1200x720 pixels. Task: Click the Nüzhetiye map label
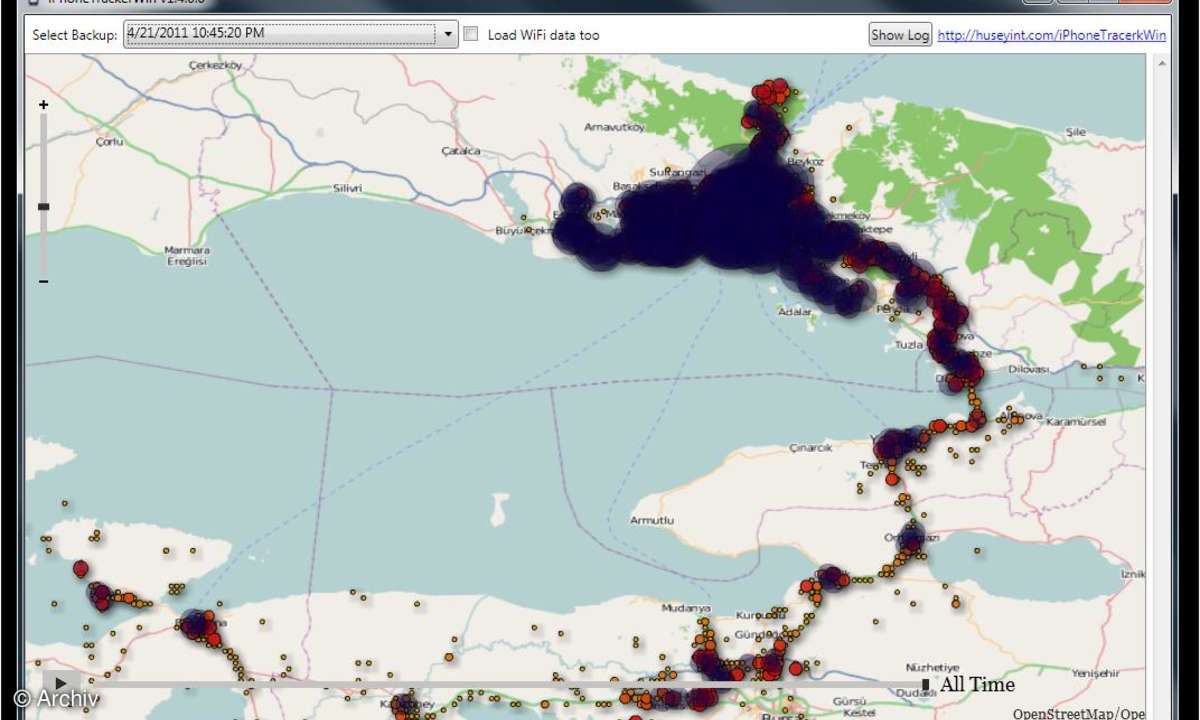pos(931,667)
